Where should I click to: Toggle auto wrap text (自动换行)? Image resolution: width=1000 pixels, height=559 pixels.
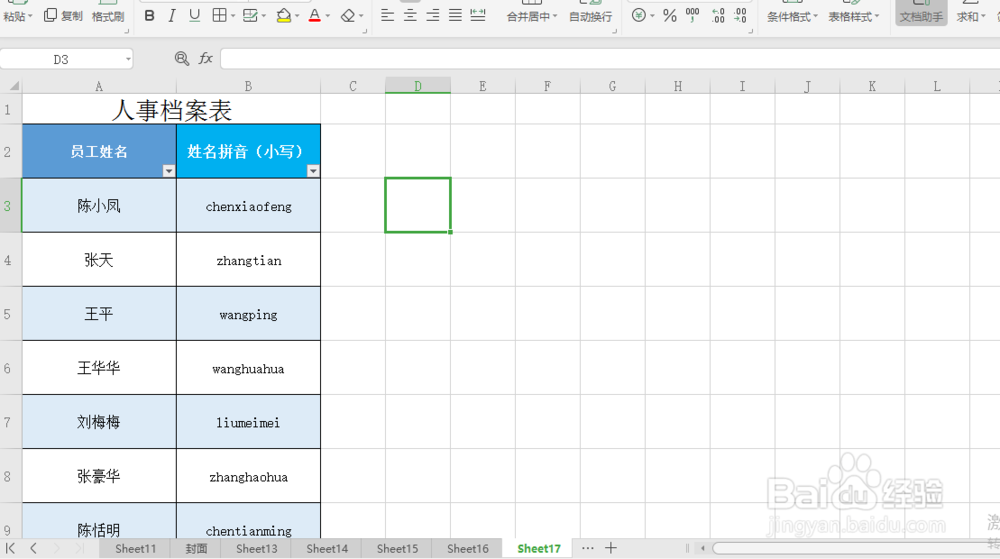click(x=590, y=17)
